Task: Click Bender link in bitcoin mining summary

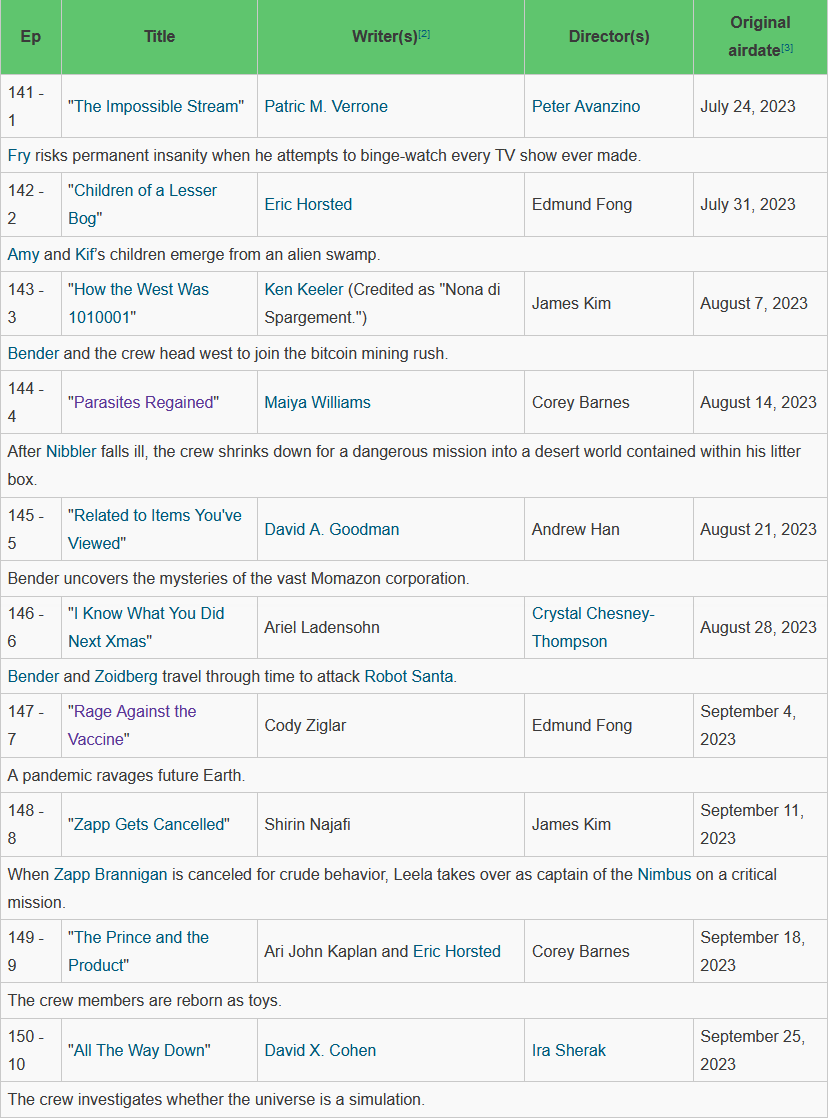Action: pos(34,354)
